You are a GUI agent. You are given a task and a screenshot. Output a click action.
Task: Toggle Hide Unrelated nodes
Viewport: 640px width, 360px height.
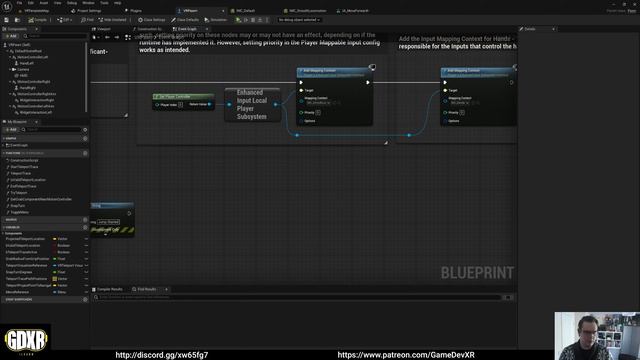click(x=112, y=20)
